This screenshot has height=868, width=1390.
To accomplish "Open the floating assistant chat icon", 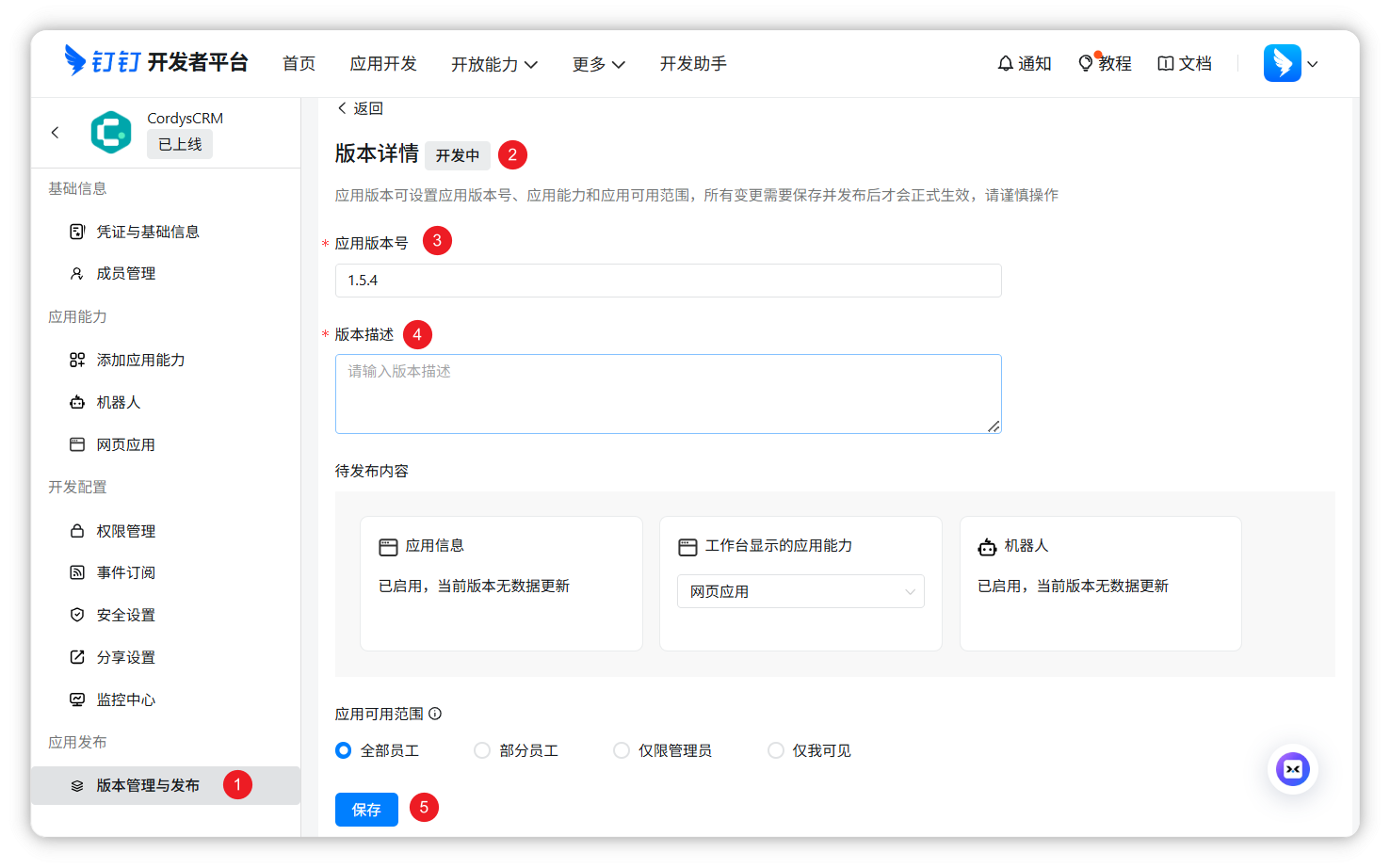I will click(x=1293, y=769).
